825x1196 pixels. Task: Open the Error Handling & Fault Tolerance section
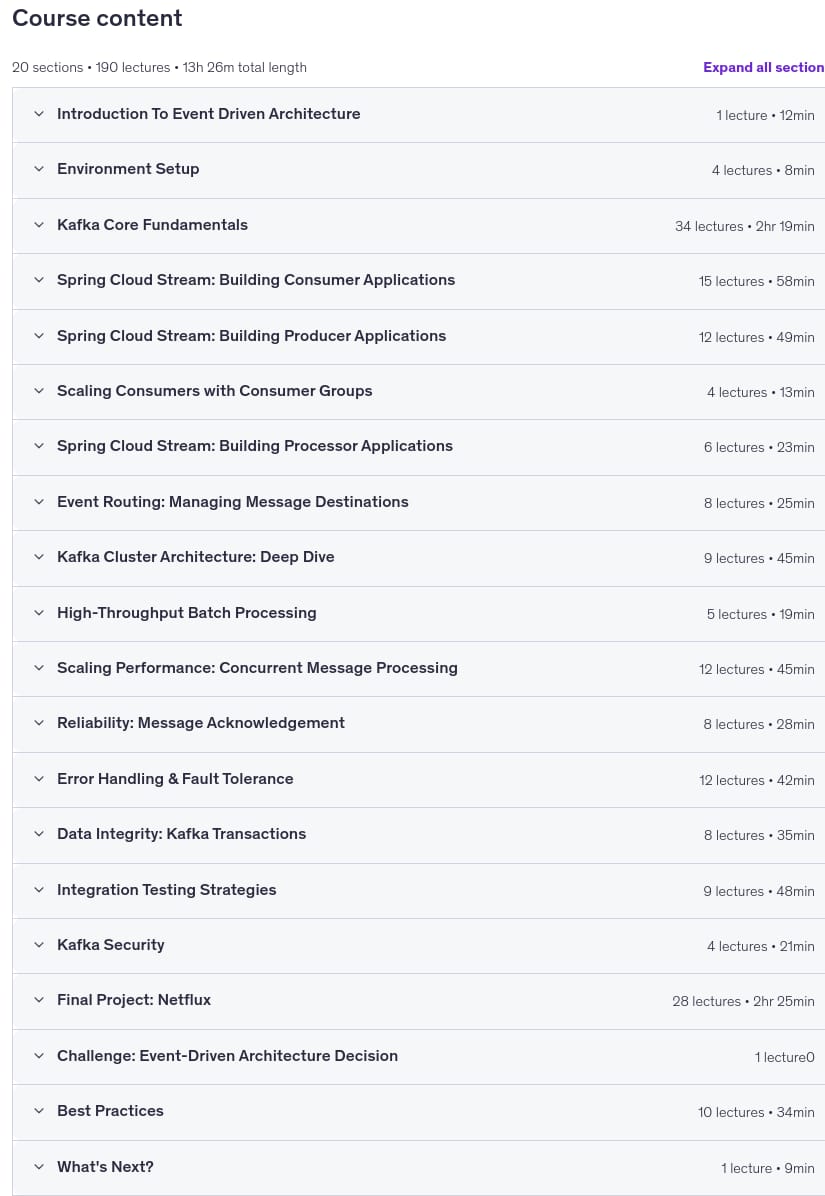[x=419, y=780]
